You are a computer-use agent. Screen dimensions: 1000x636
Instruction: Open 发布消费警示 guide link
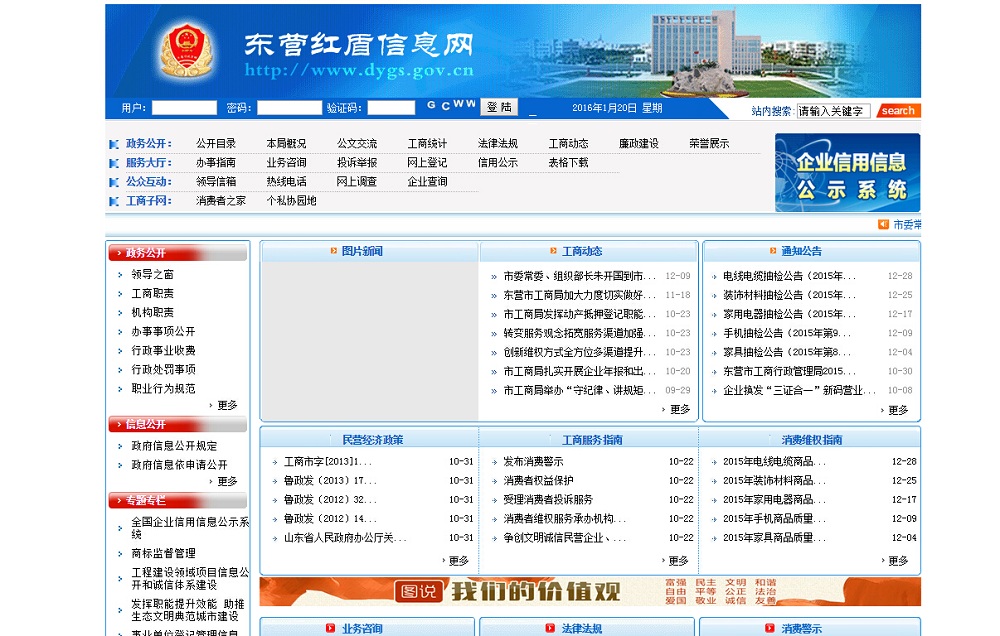click(x=533, y=462)
